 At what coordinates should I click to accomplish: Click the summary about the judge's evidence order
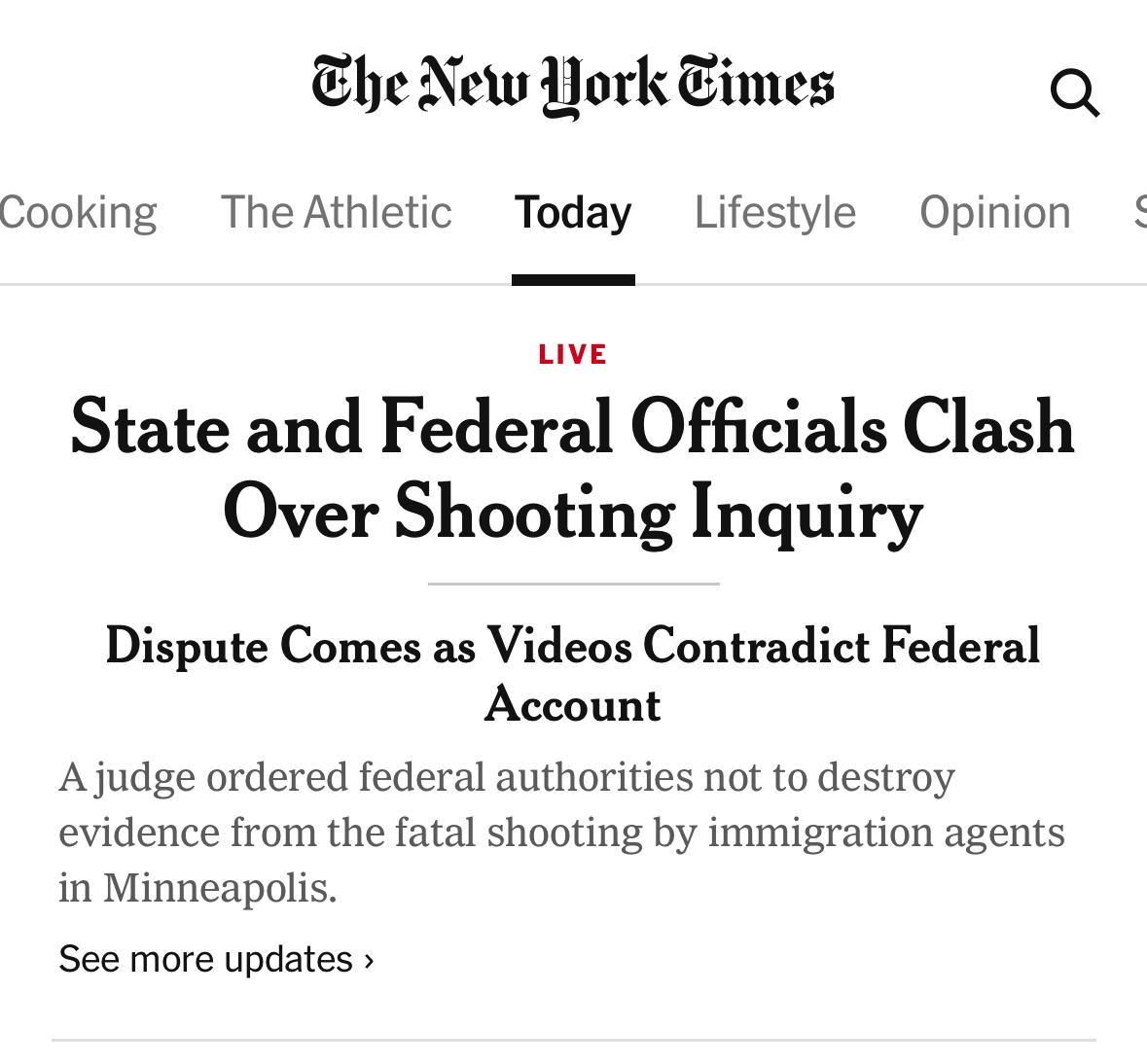coord(561,832)
